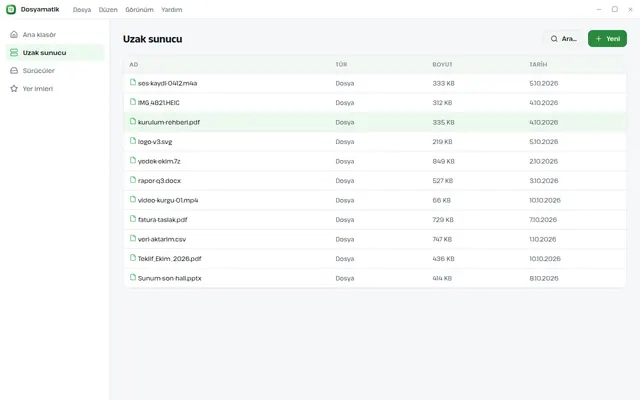Click the 7.10.2026 date cell
640x400 pixels.
click(x=543, y=220)
